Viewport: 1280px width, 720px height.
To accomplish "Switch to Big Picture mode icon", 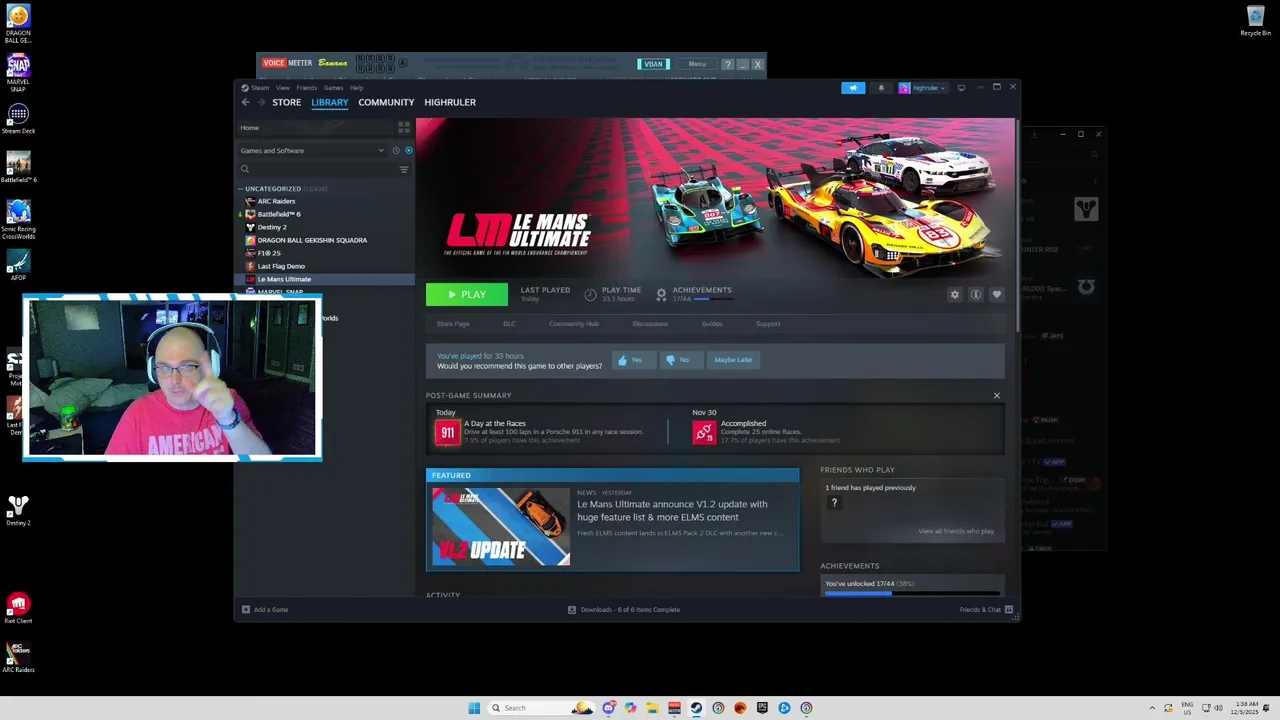I will tap(961, 88).
